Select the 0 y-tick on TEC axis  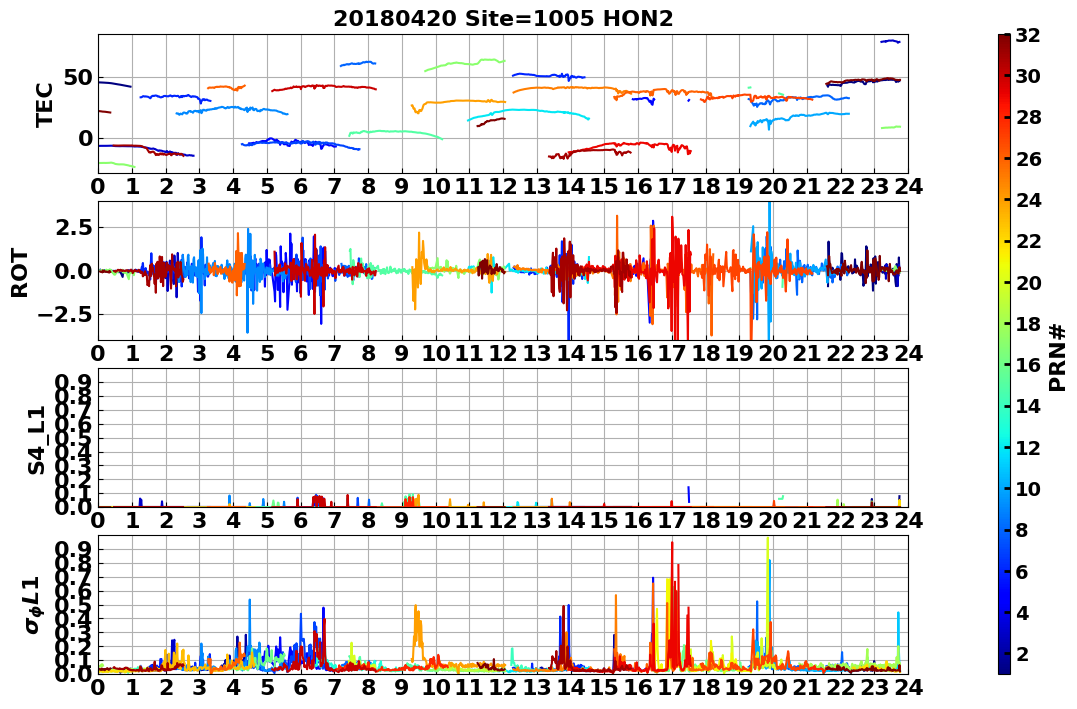coord(85,138)
